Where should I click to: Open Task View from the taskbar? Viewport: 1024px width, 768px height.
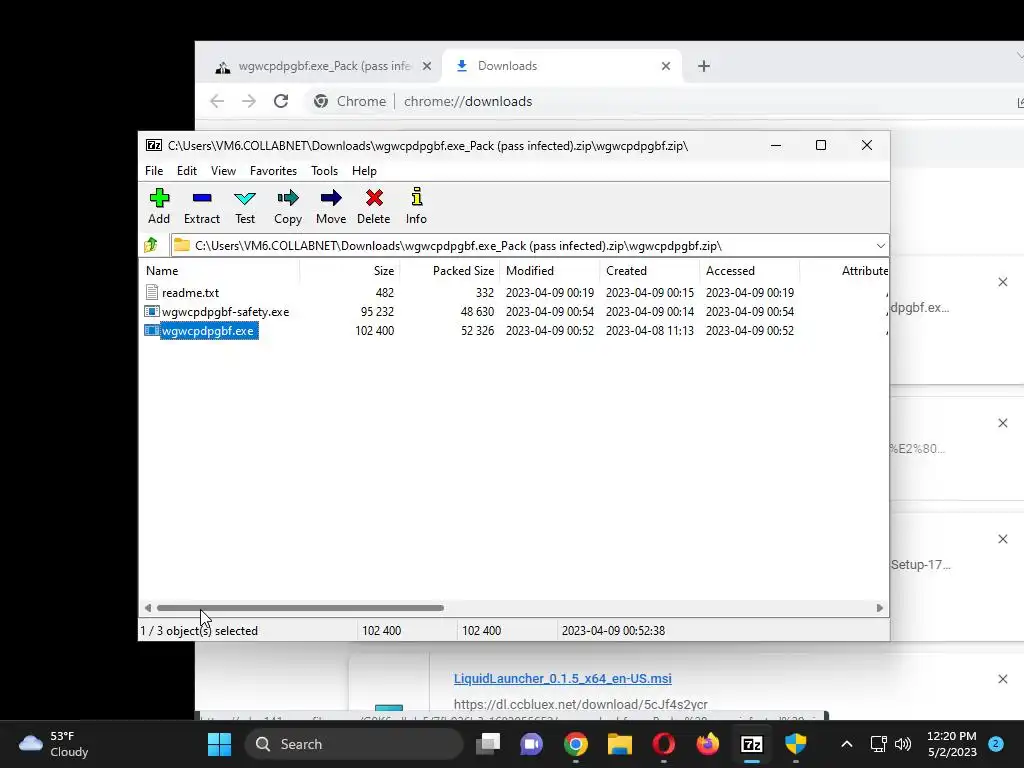pos(488,744)
